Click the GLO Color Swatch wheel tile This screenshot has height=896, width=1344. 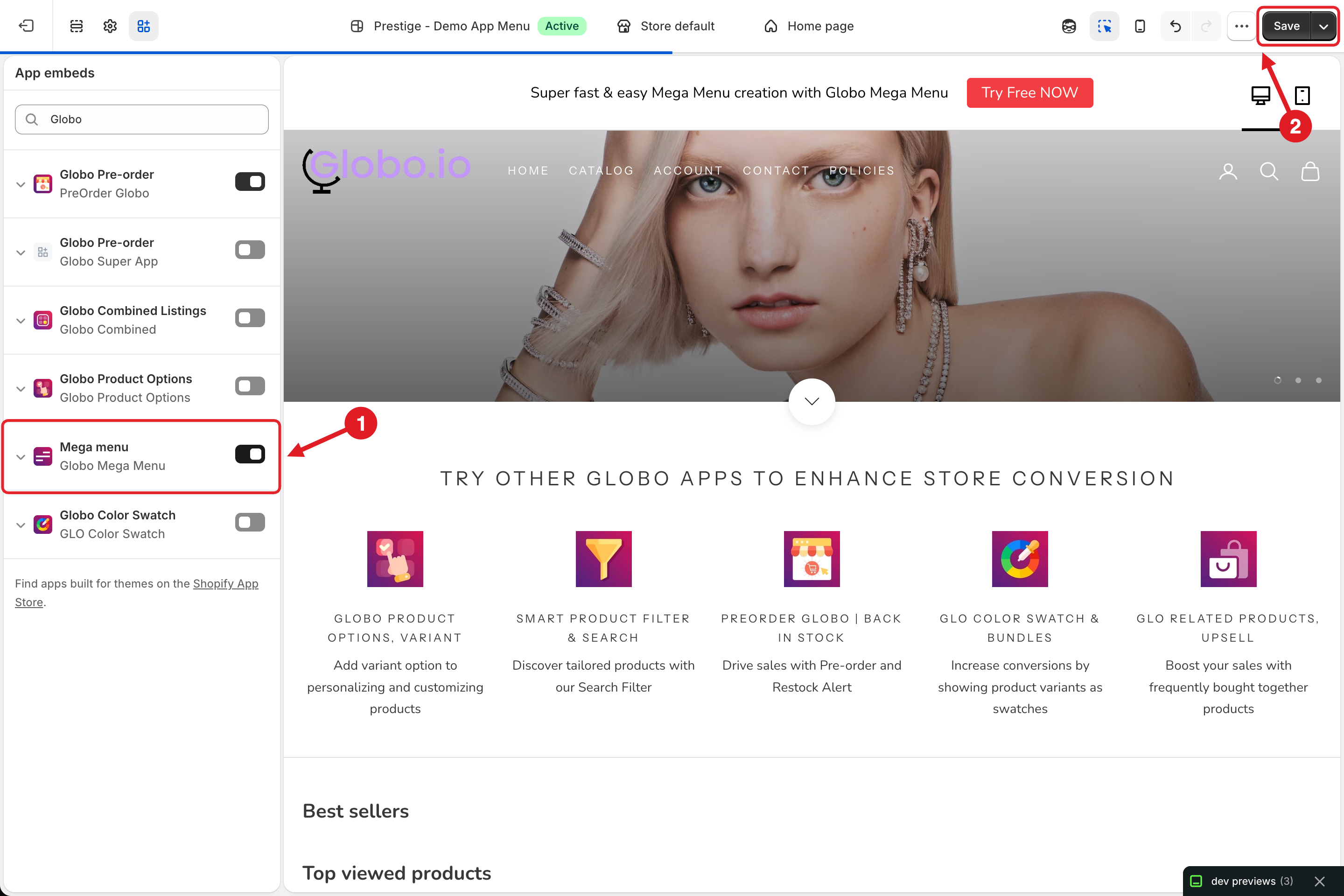1020,559
